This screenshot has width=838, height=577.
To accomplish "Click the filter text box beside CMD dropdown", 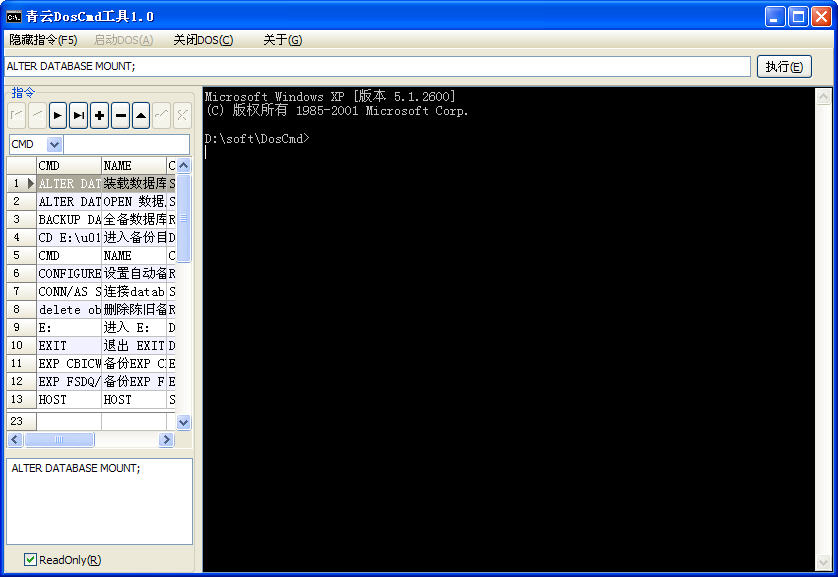I will (126, 144).
